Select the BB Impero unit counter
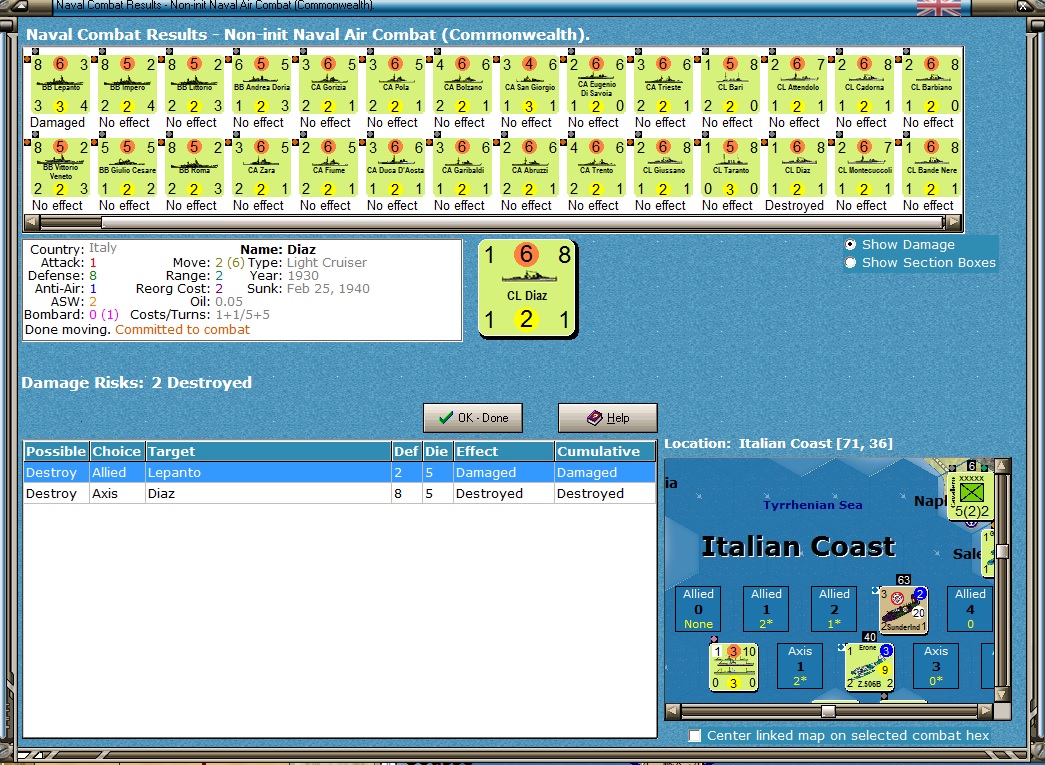 coord(127,85)
